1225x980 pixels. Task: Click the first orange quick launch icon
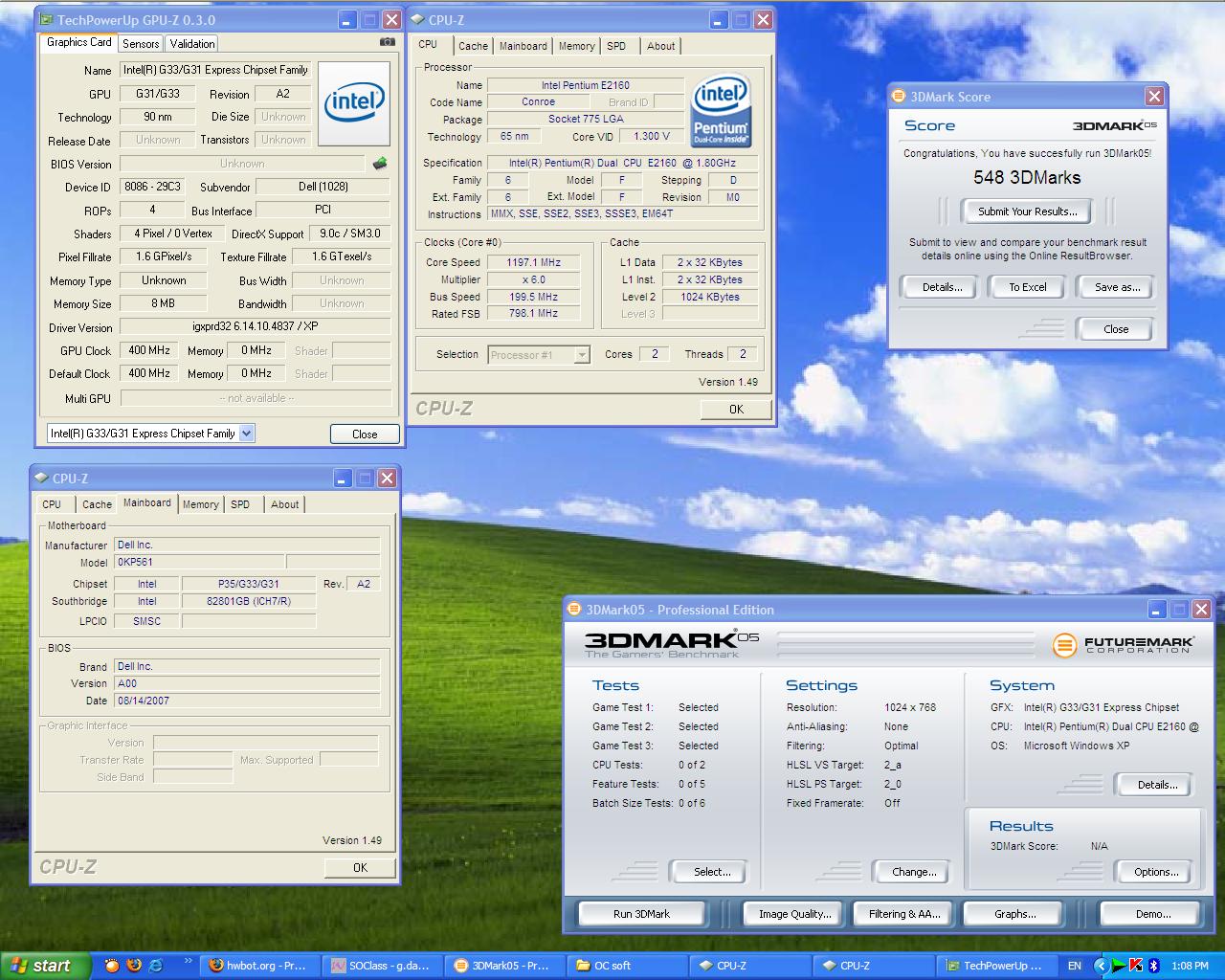(x=113, y=966)
